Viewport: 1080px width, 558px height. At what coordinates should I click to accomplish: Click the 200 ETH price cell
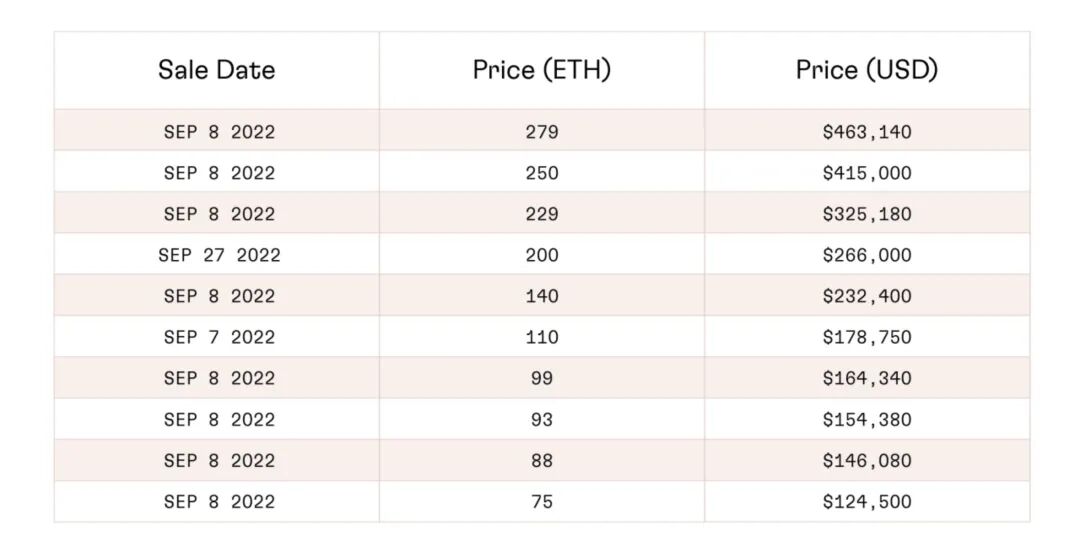541,255
